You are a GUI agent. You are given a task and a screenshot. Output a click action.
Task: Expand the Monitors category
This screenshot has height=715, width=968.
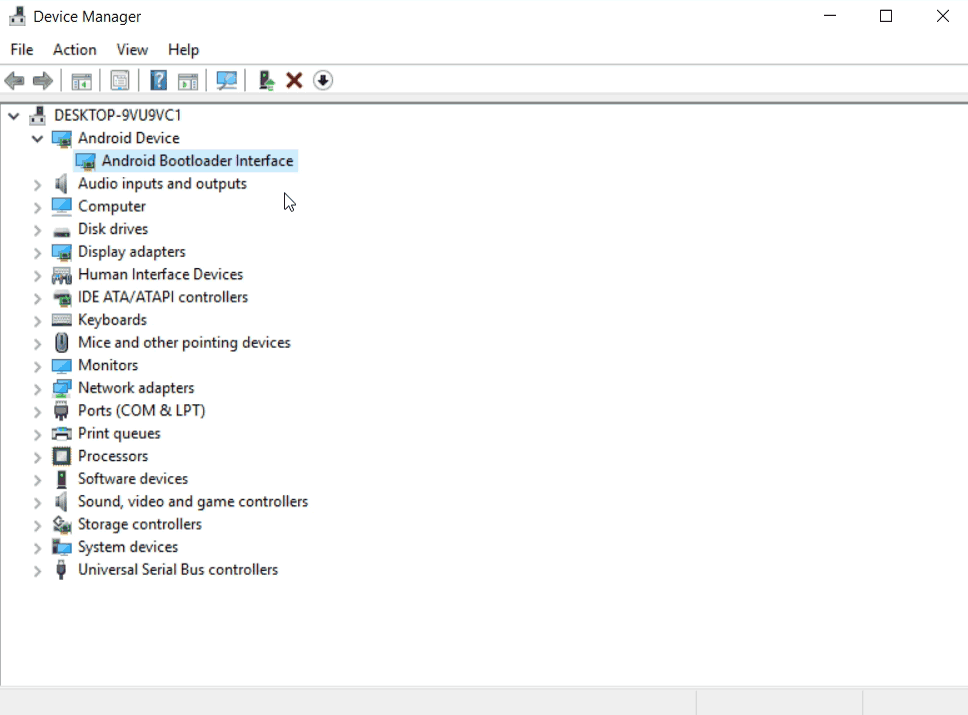coord(38,366)
